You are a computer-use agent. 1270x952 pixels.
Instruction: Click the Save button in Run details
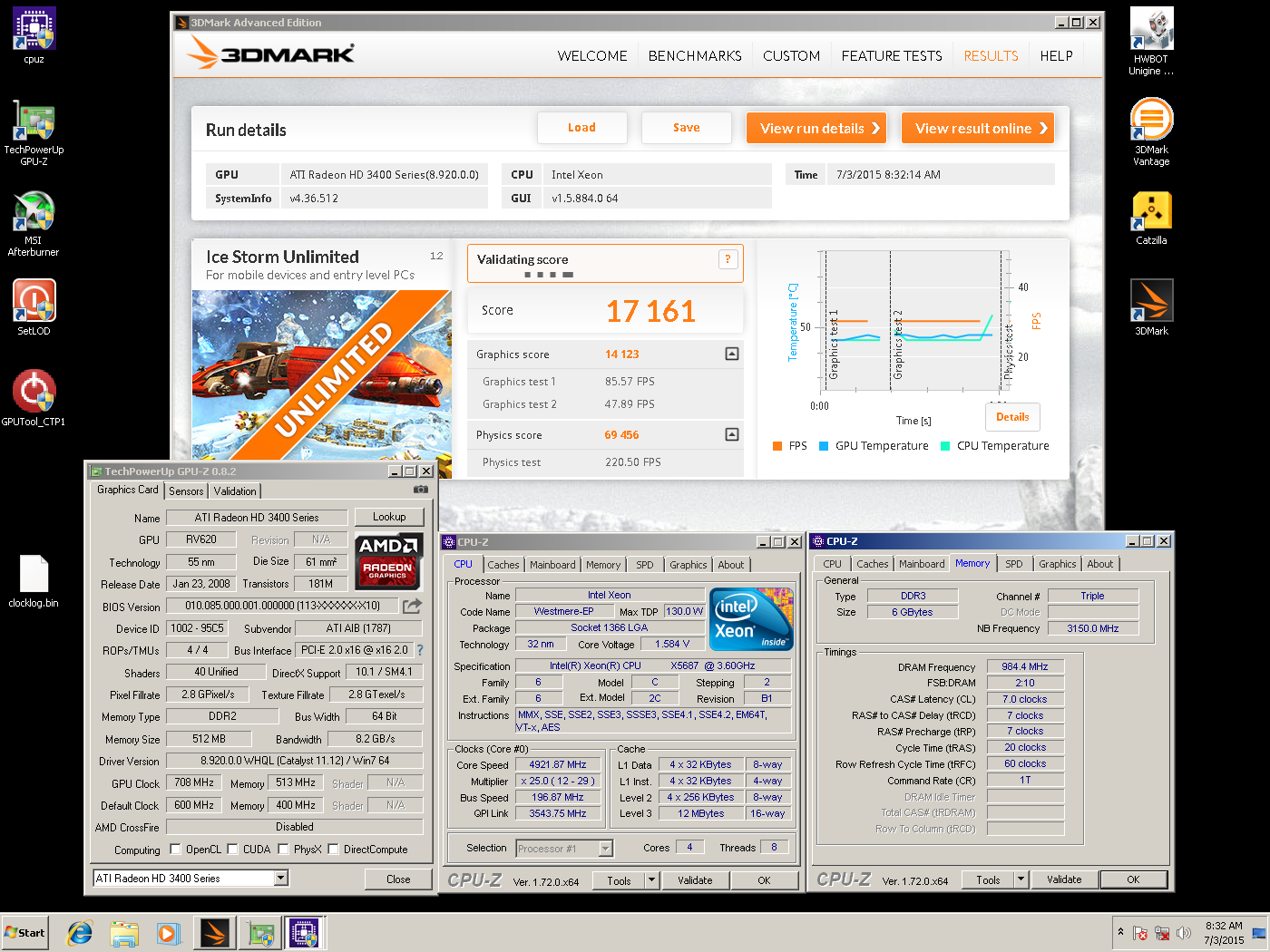[x=687, y=128]
